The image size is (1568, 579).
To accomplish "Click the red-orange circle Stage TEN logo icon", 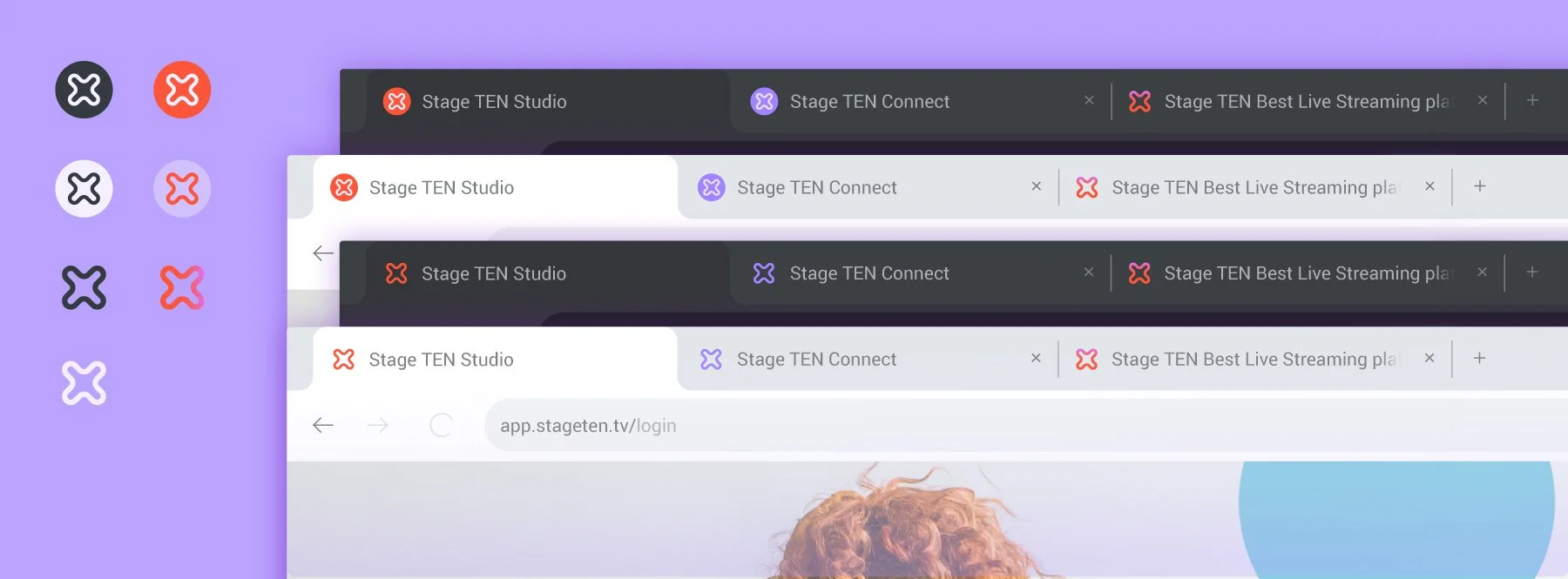I will coord(182,90).
